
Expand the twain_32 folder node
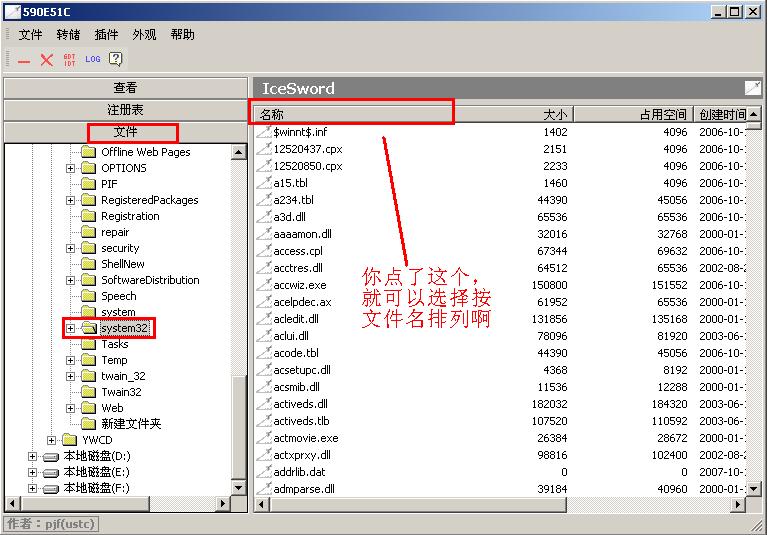(x=70, y=376)
